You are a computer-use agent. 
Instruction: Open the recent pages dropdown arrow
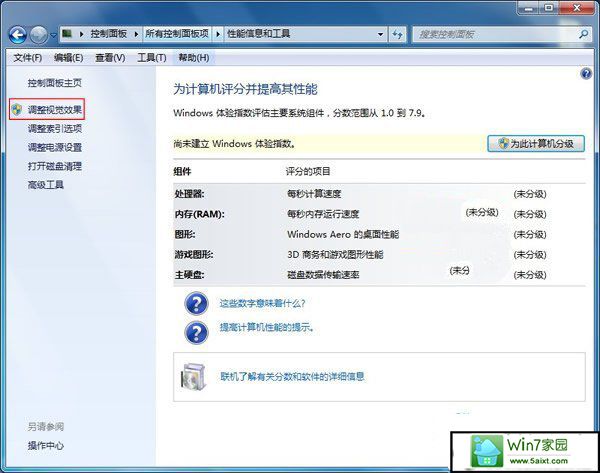[x=53, y=35]
